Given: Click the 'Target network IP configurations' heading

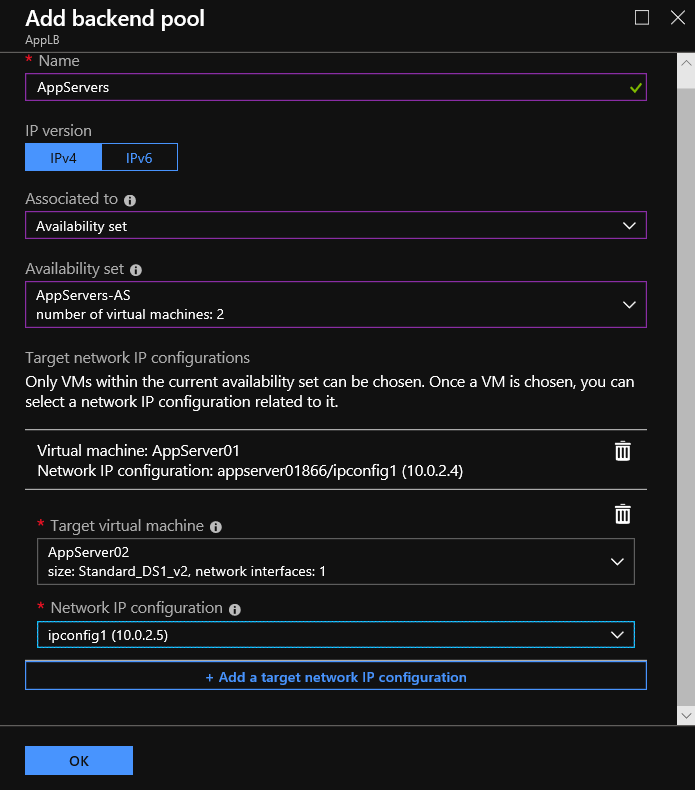Looking at the screenshot, I should [x=138, y=358].
